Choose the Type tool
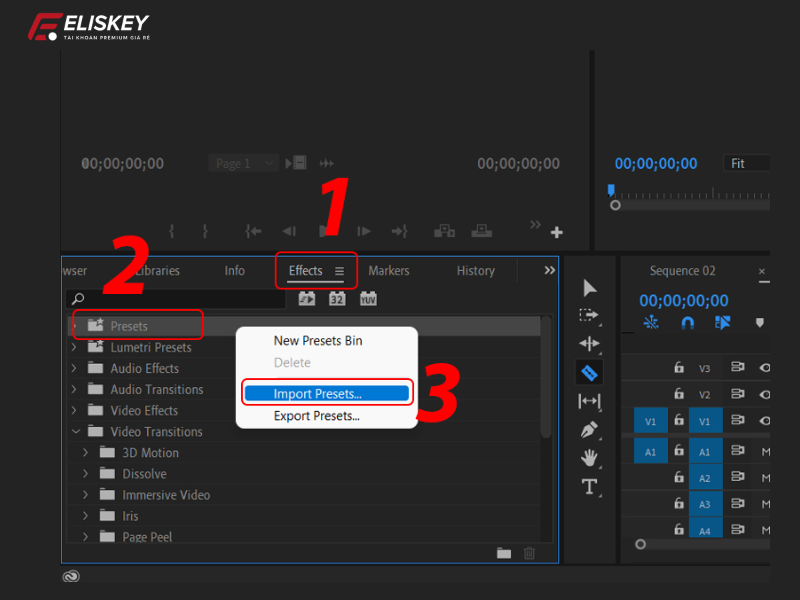The height and width of the screenshot is (600, 800). (589, 487)
